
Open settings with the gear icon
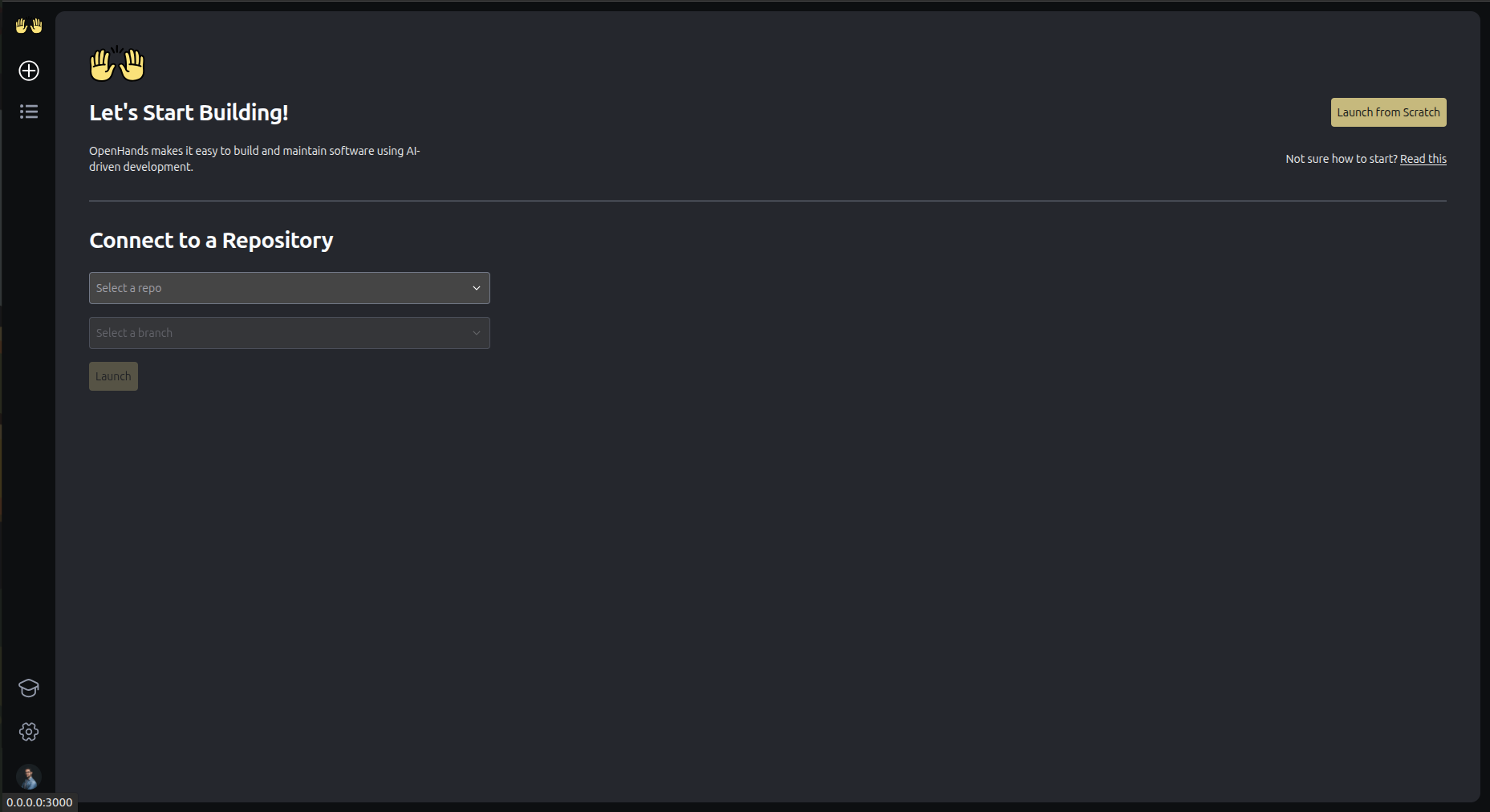point(29,731)
